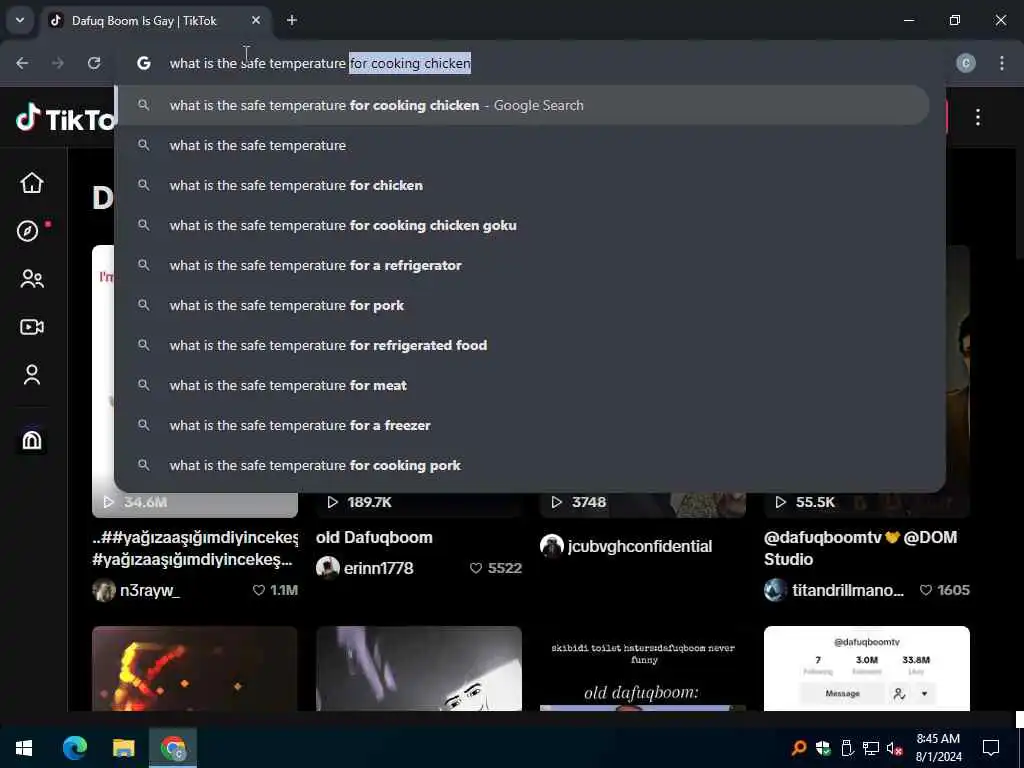
Task: Select suggestion 'what is the safe temperature'
Action: (522, 145)
